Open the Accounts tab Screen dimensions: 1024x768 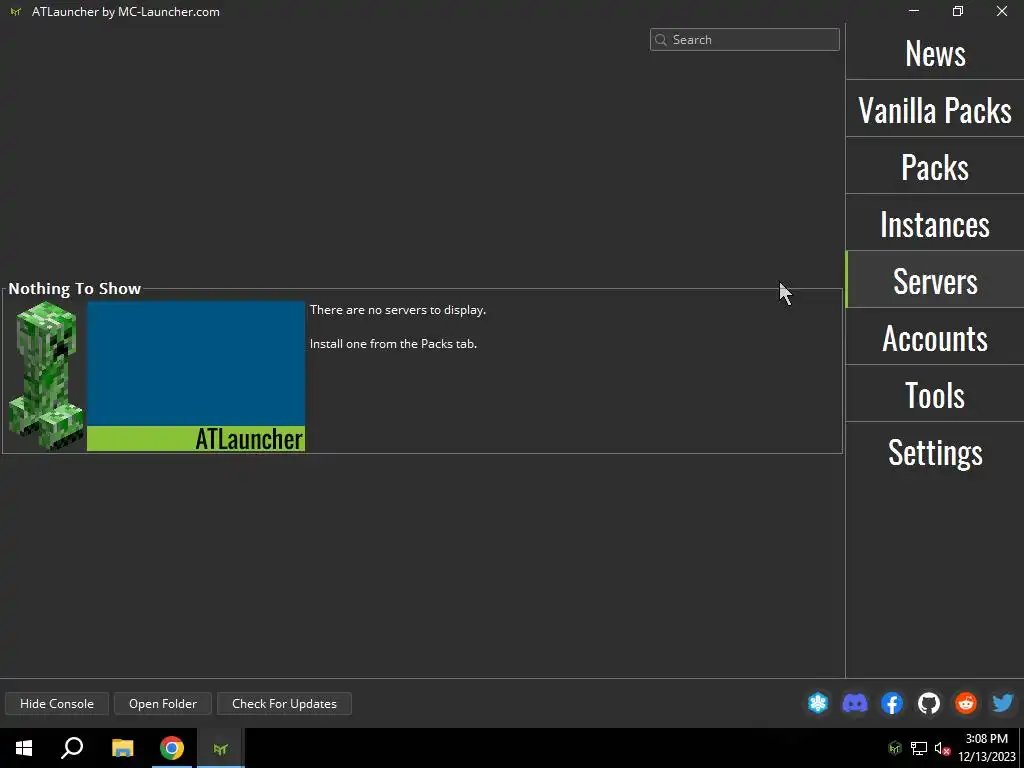pyautogui.click(x=935, y=337)
